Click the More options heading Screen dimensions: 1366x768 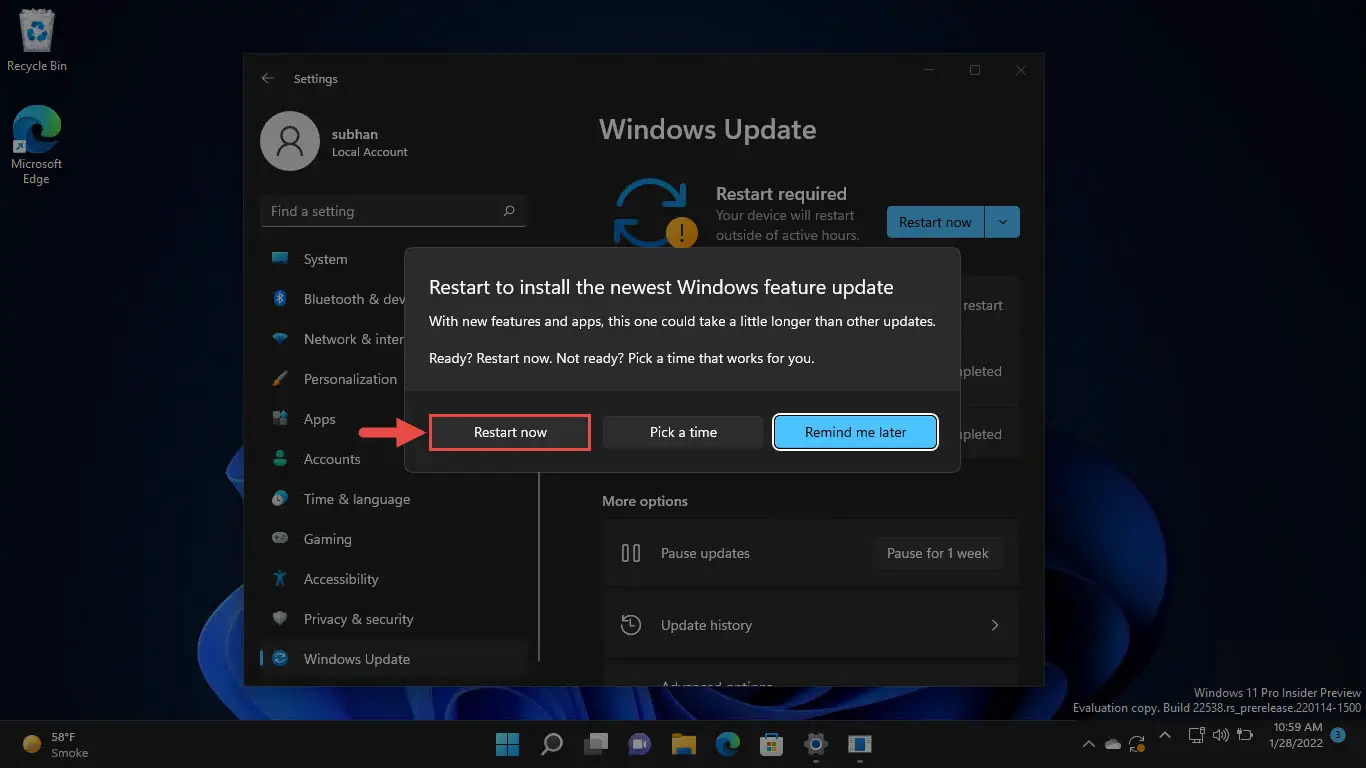click(x=645, y=501)
